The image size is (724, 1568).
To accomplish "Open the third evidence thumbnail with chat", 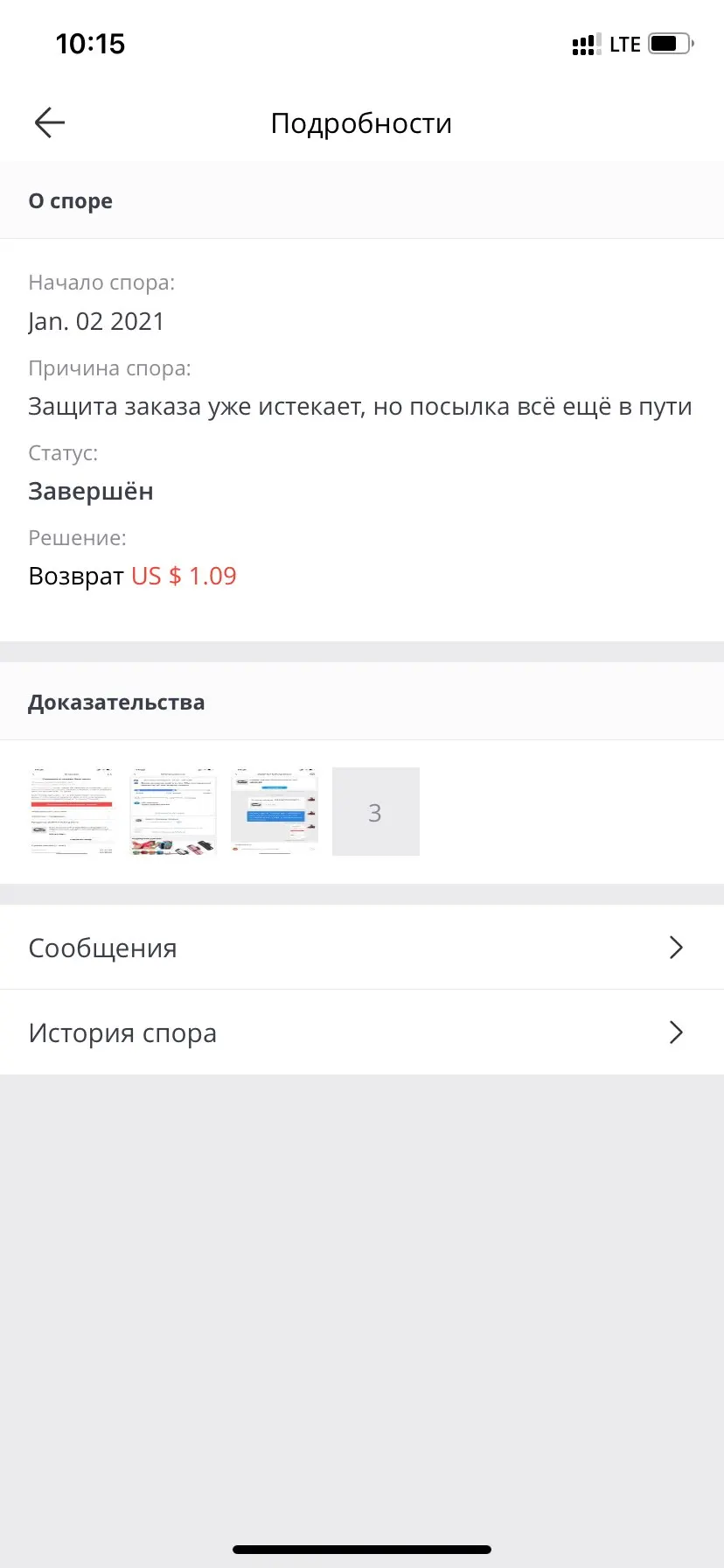I will click(x=275, y=811).
